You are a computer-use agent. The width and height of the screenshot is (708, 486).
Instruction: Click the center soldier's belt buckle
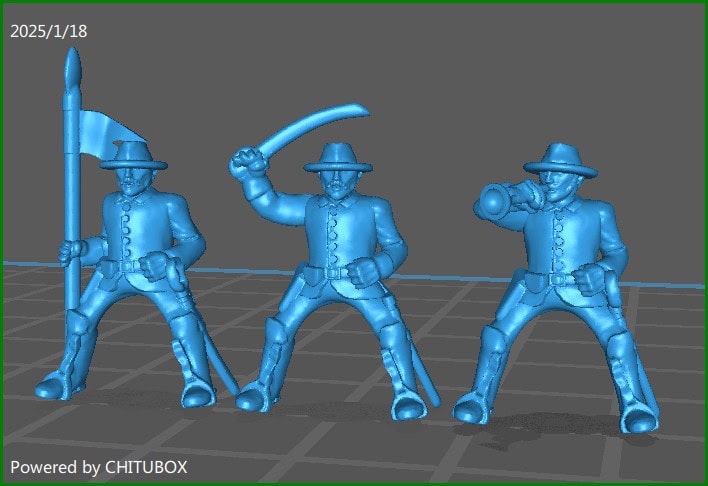[x=340, y=271]
